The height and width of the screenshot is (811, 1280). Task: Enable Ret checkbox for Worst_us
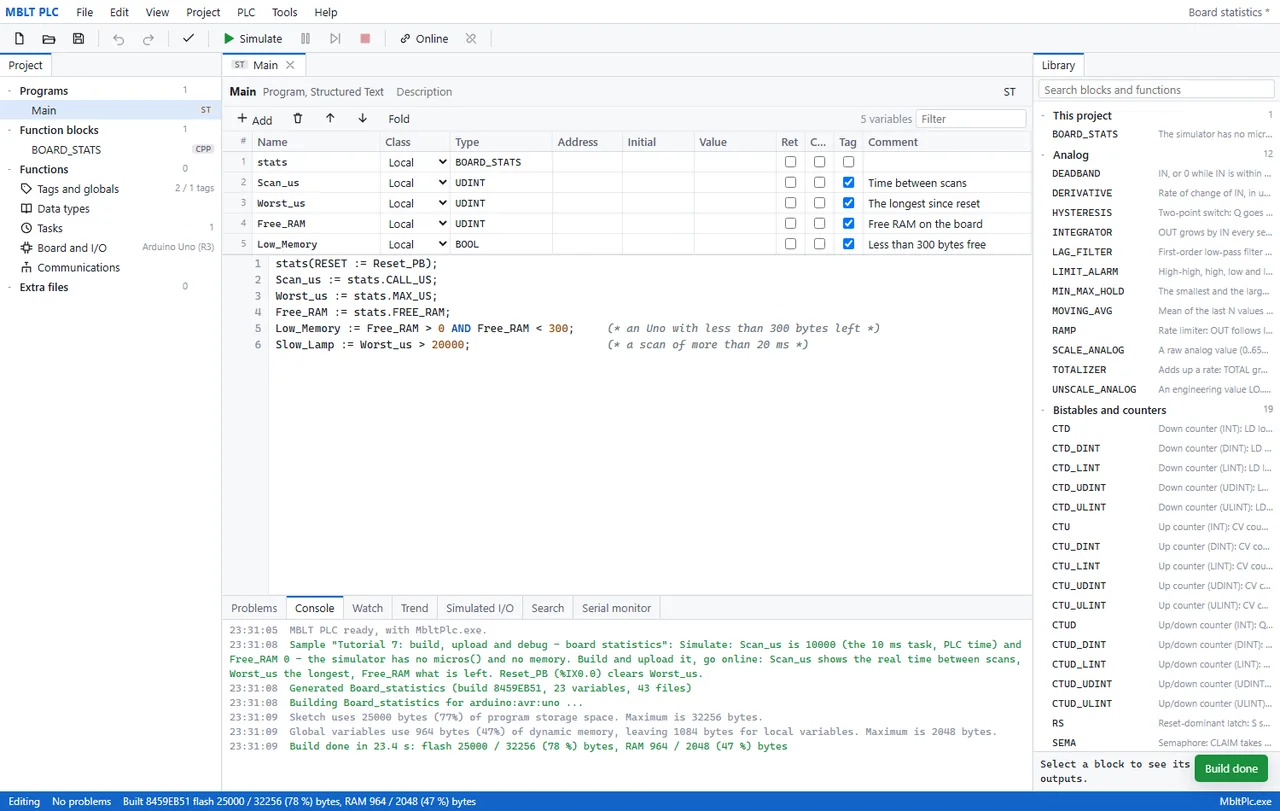[x=790, y=203]
